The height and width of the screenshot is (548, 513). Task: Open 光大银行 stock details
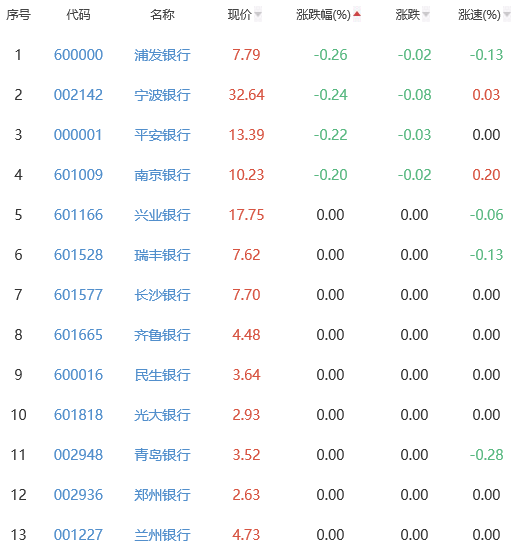tap(162, 415)
